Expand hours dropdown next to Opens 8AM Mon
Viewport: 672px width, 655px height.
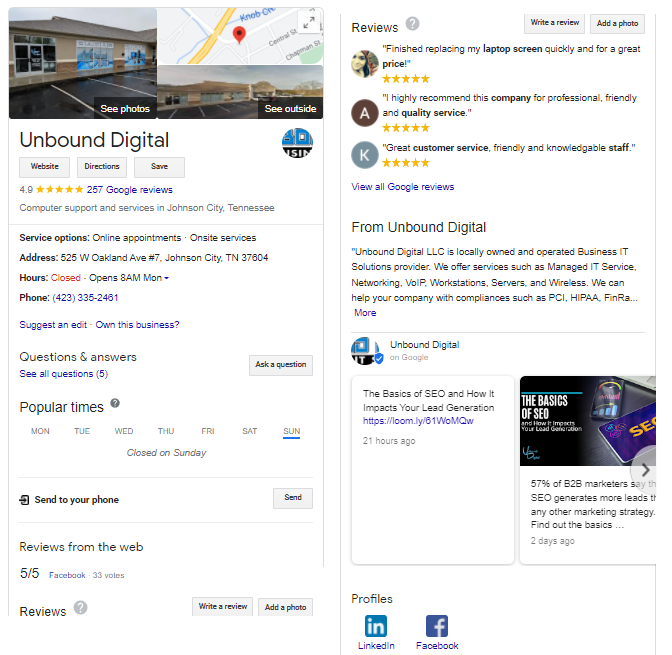(166, 278)
